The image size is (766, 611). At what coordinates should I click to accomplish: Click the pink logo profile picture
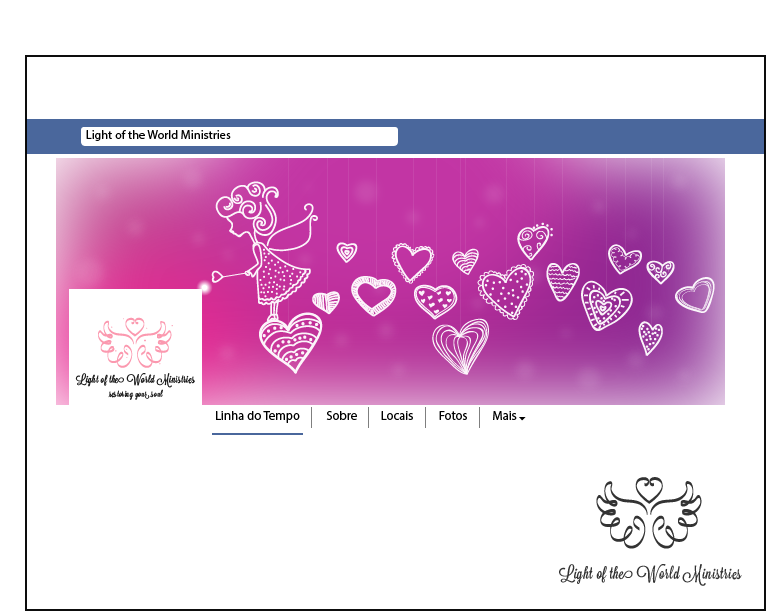pyautogui.click(x=135, y=347)
